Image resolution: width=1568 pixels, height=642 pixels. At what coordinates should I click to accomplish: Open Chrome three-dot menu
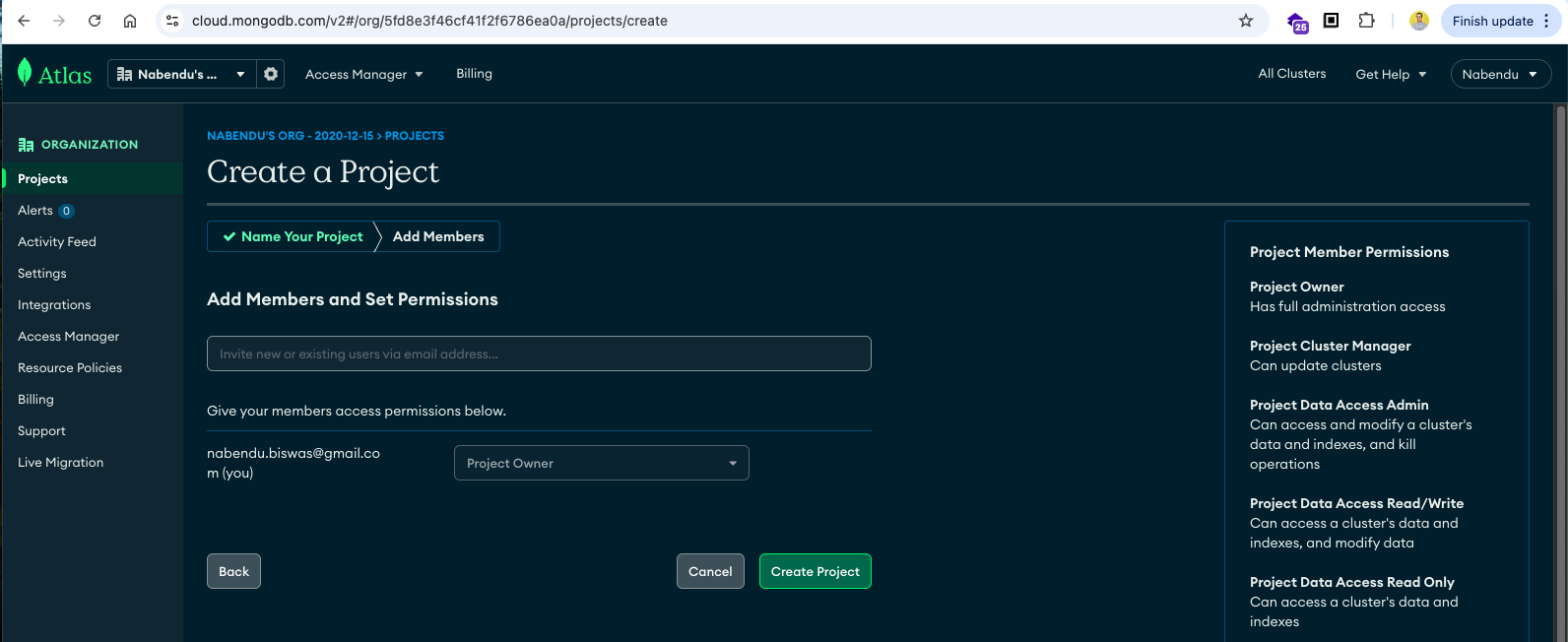click(x=1546, y=21)
